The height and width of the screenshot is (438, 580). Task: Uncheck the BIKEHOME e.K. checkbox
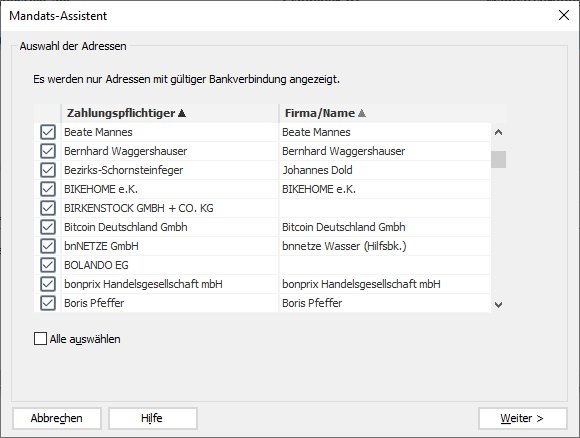tap(48, 189)
